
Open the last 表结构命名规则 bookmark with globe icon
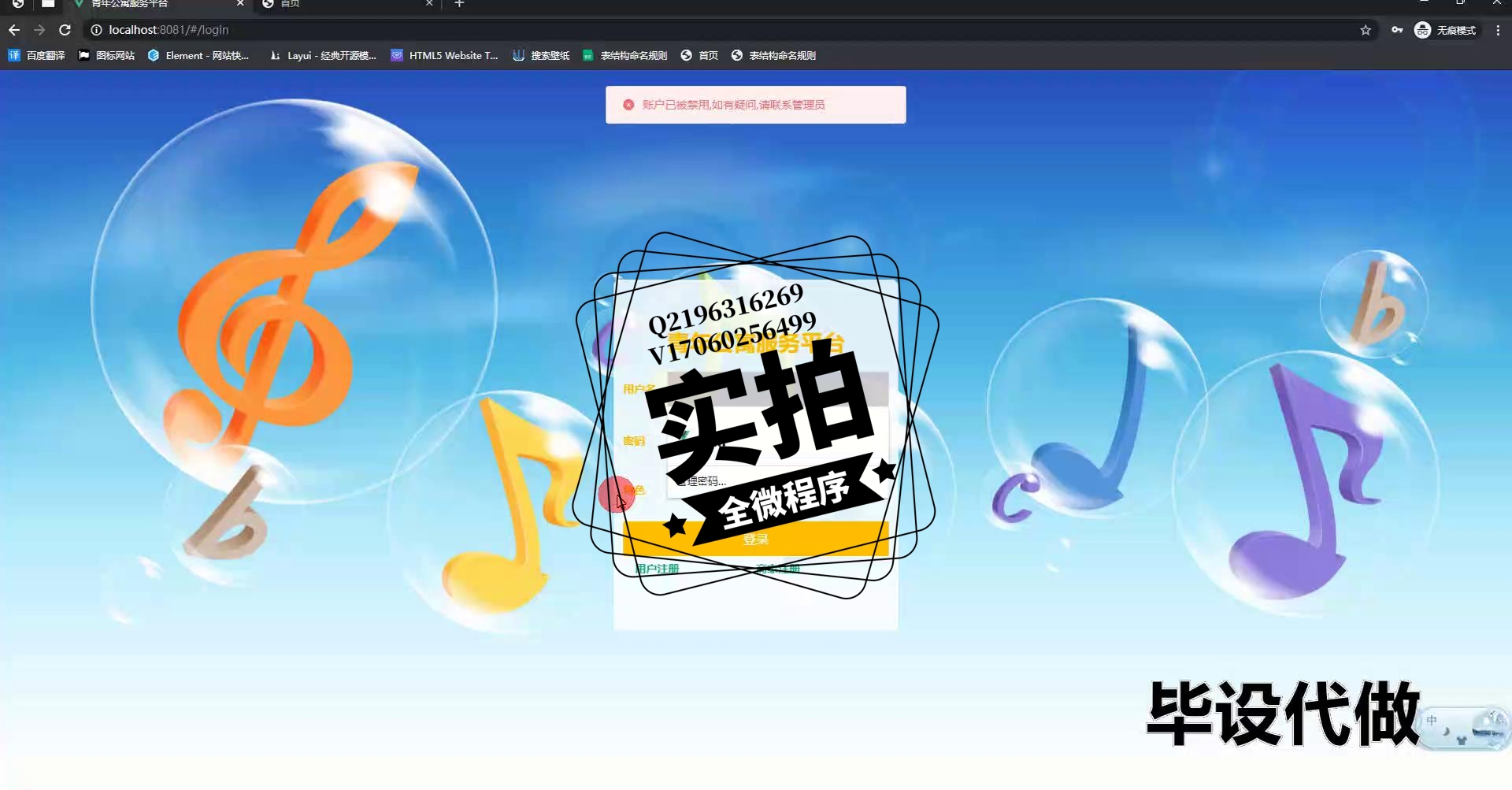(773, 55)
